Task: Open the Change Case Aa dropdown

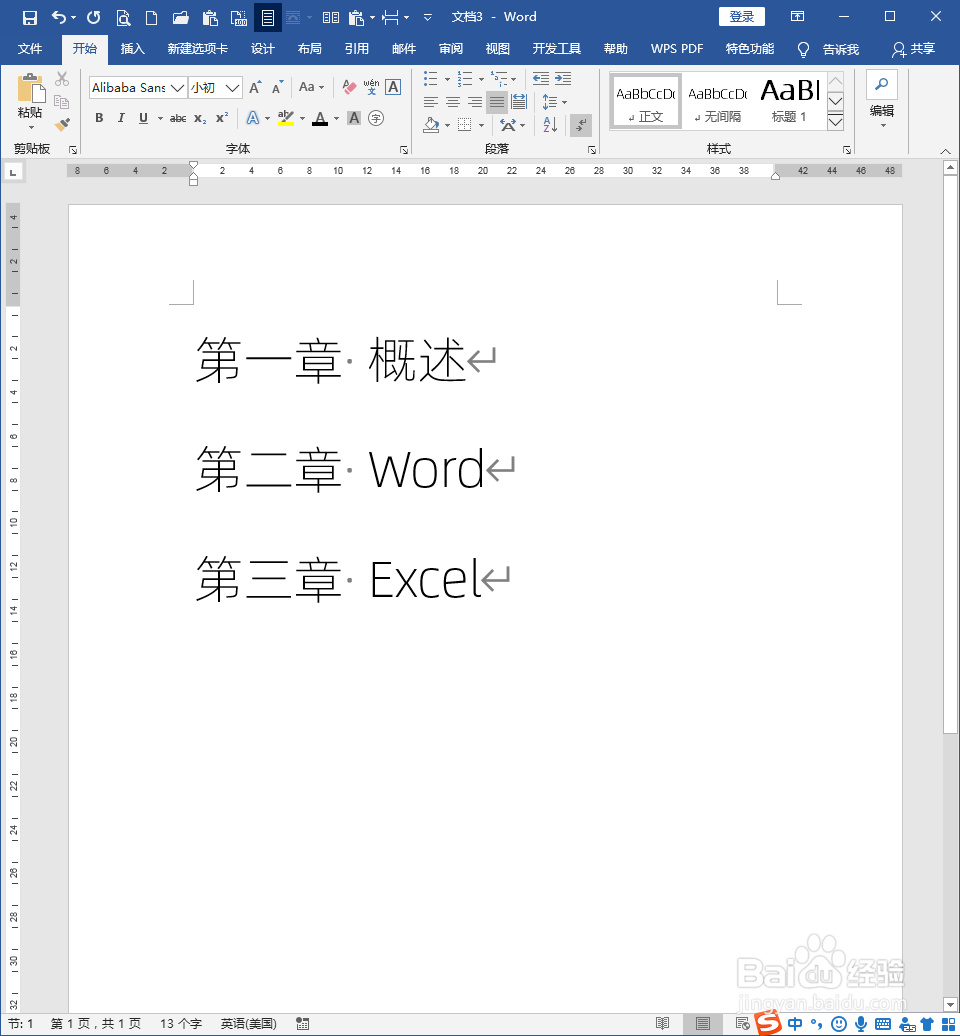Action: [311, 87]
